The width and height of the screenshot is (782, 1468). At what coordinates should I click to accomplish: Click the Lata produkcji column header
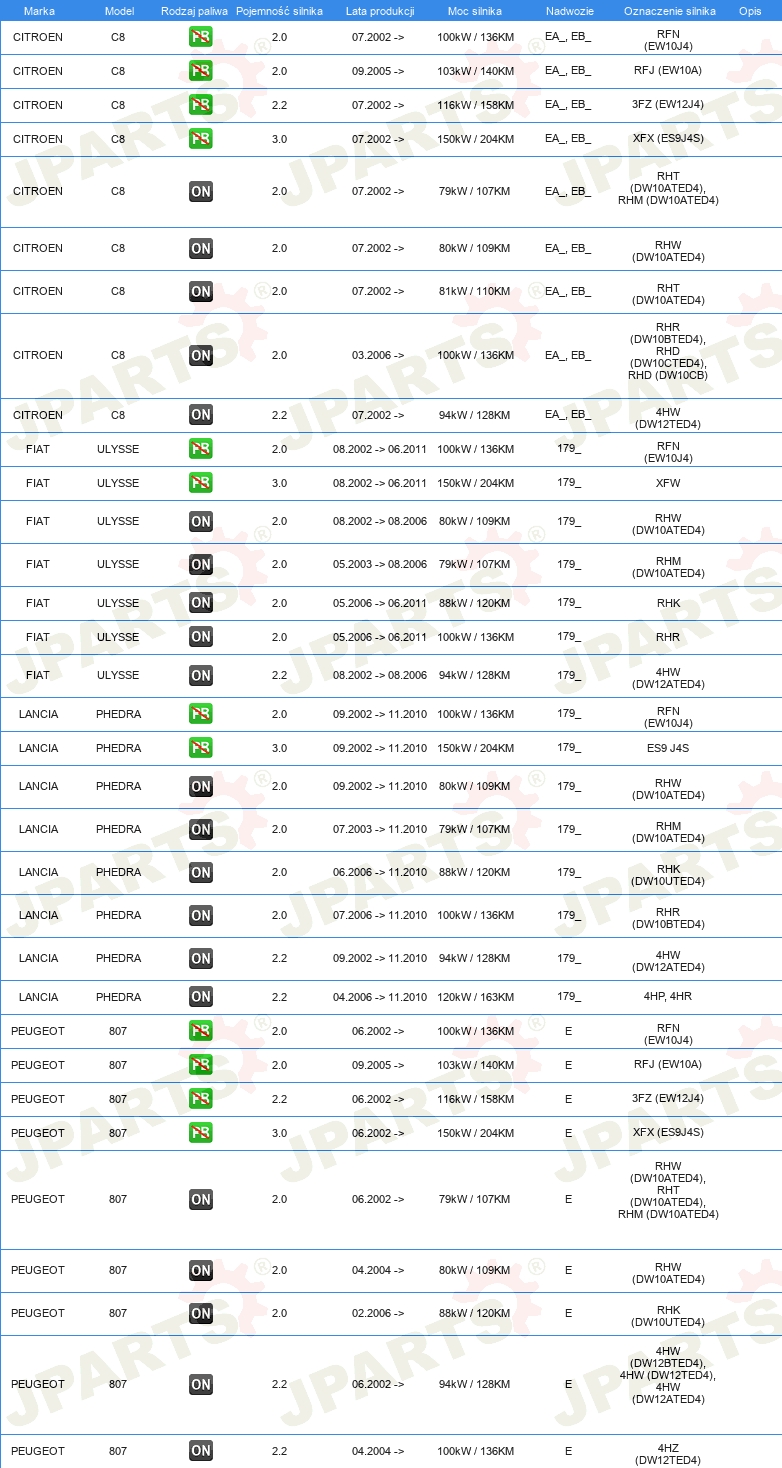(380, 11)
